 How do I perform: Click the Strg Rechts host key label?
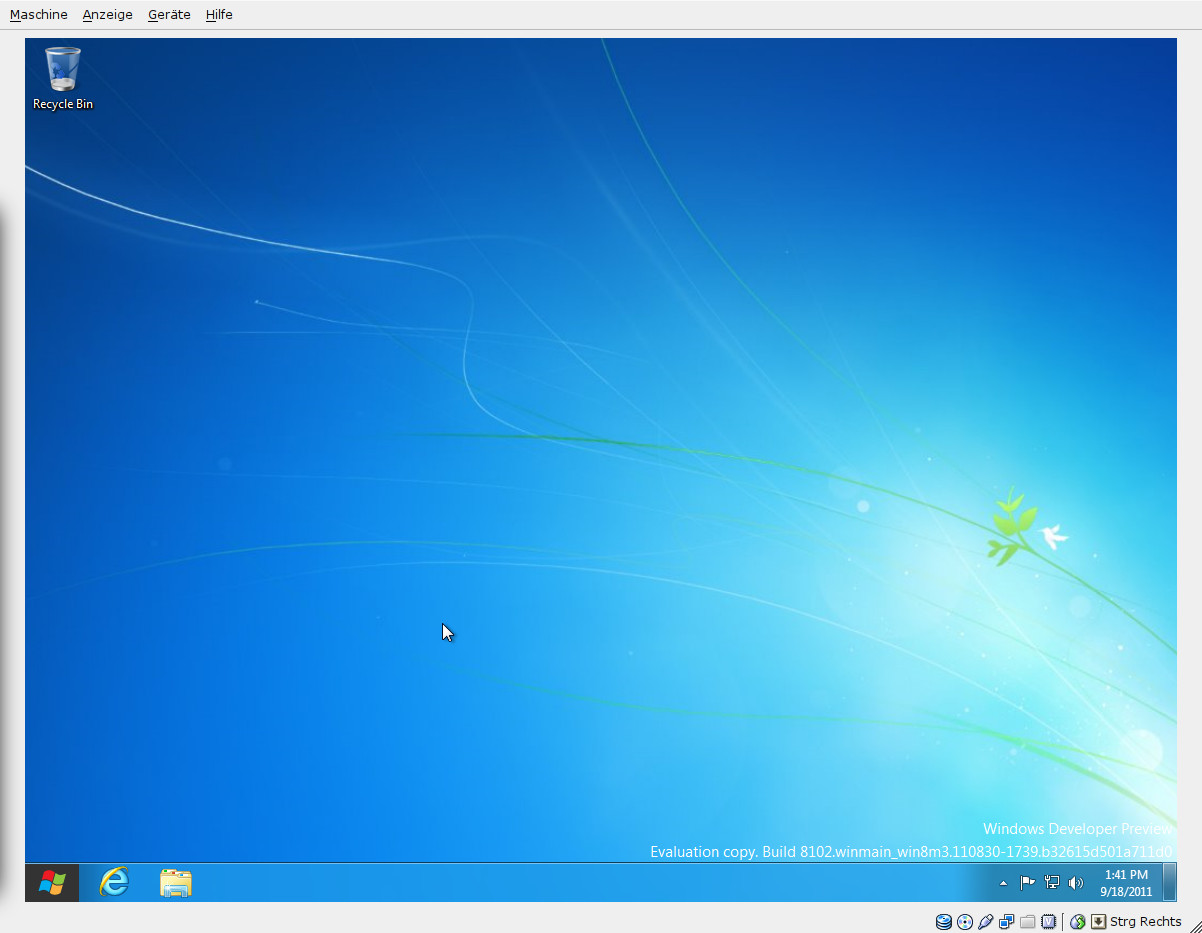click(x=1146, y=922)
